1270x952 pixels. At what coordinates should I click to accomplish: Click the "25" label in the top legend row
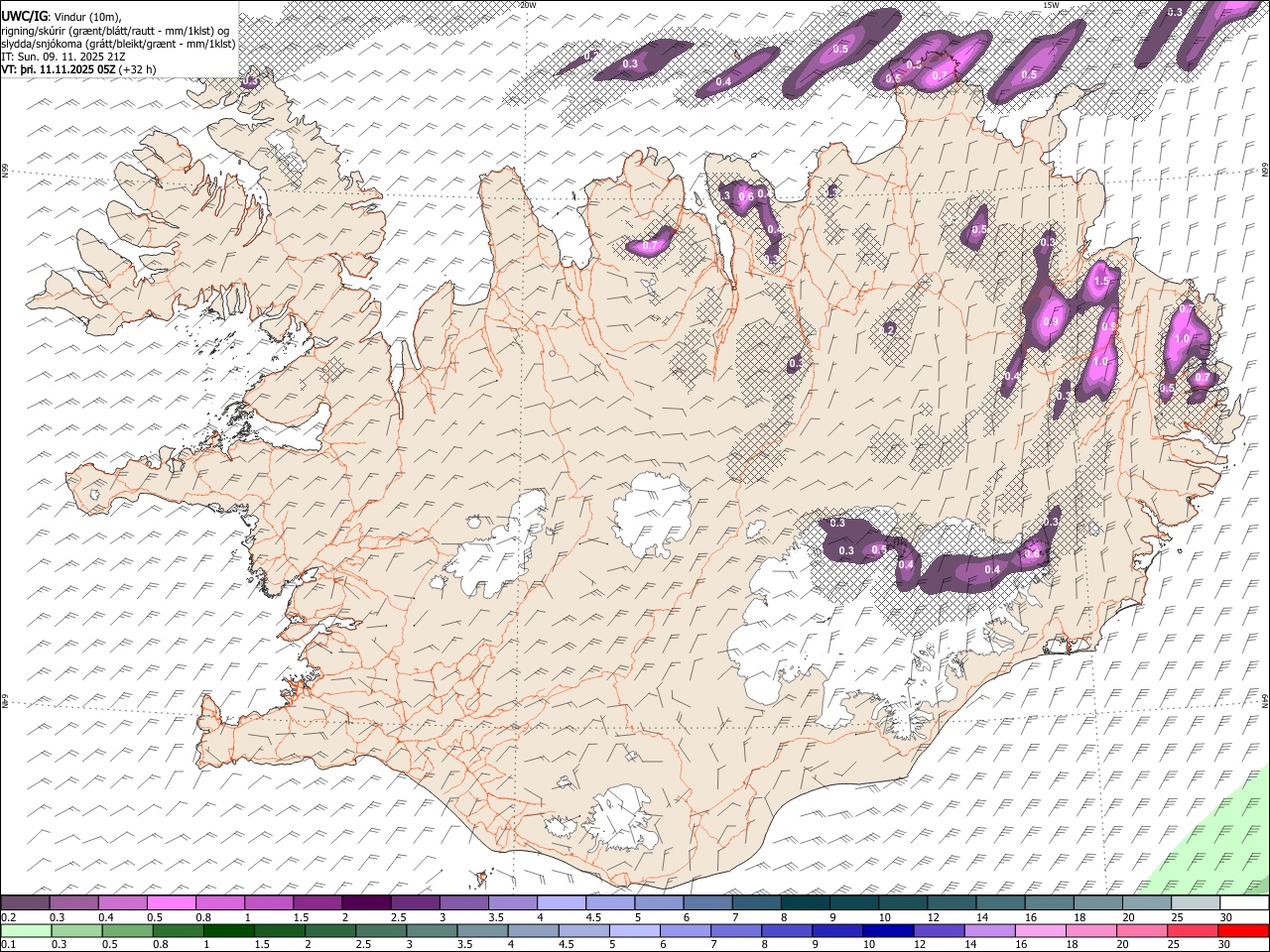click(1177, 917)
